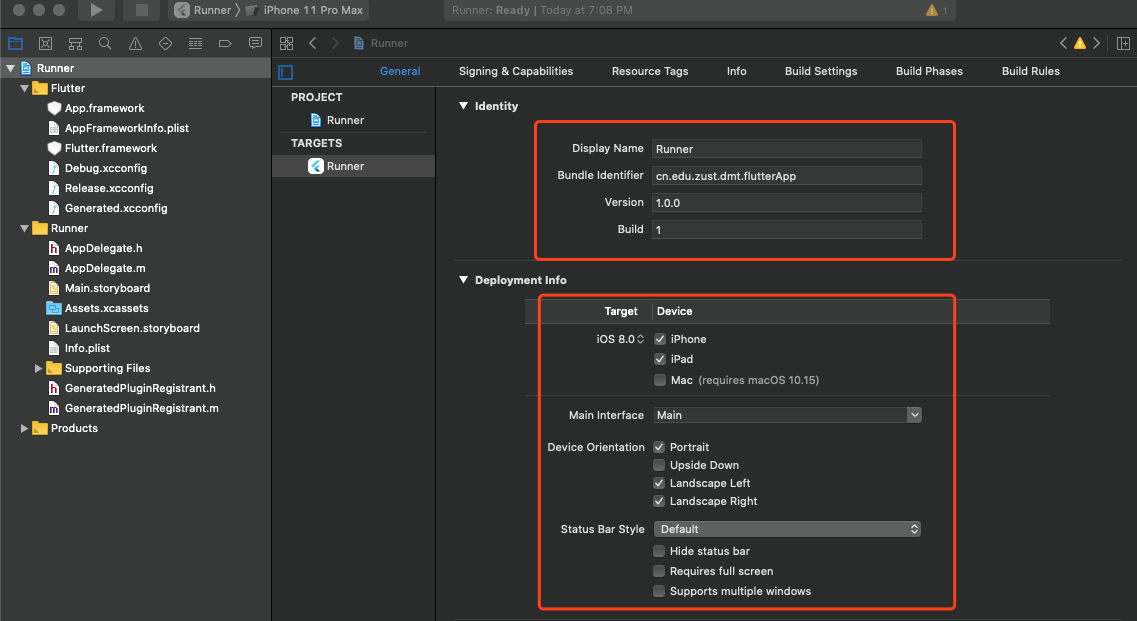Viewport: 1137px width, 621px height.
Task: Open the Build Rules tab
Action: (x=1030, y=71)
